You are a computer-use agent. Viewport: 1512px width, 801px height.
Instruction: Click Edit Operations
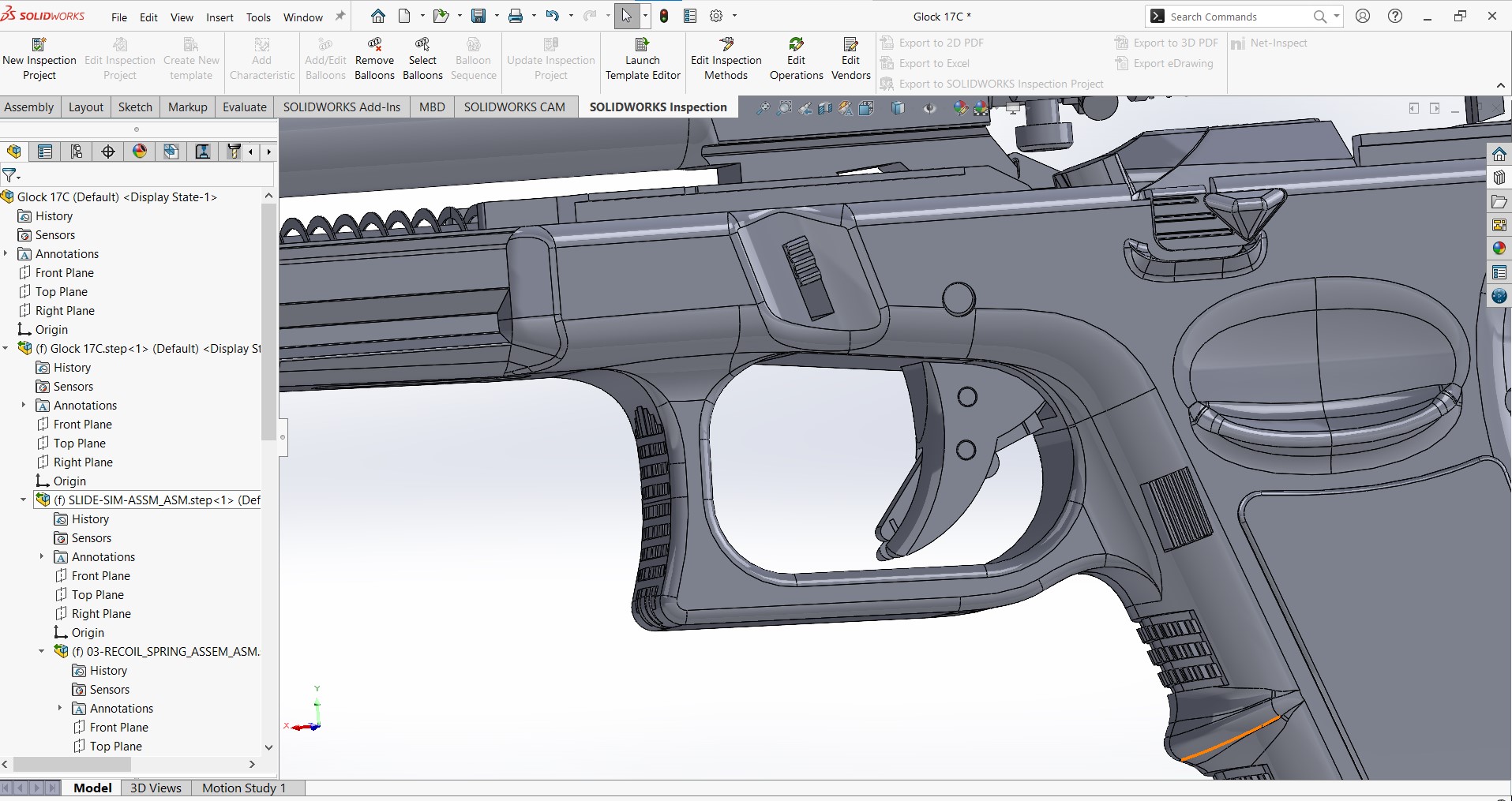coord(796,59)
